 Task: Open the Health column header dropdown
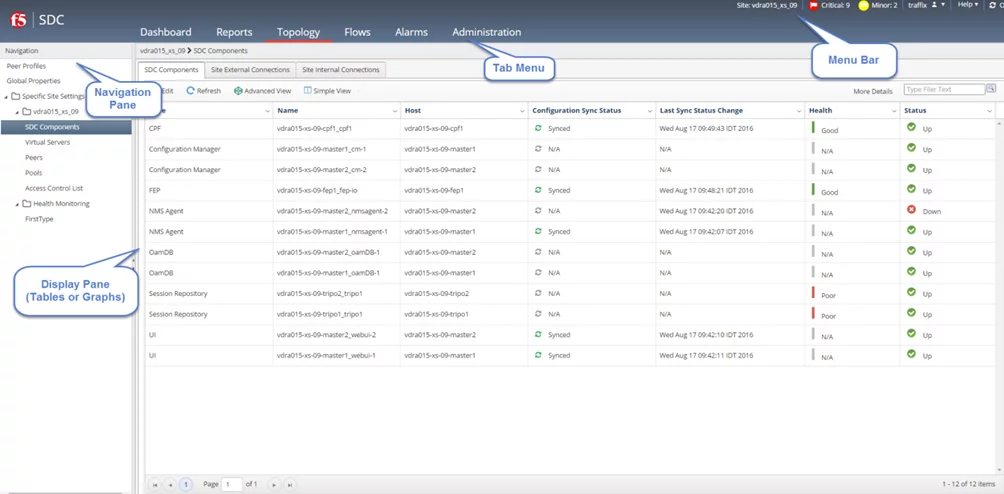(893, 111)
